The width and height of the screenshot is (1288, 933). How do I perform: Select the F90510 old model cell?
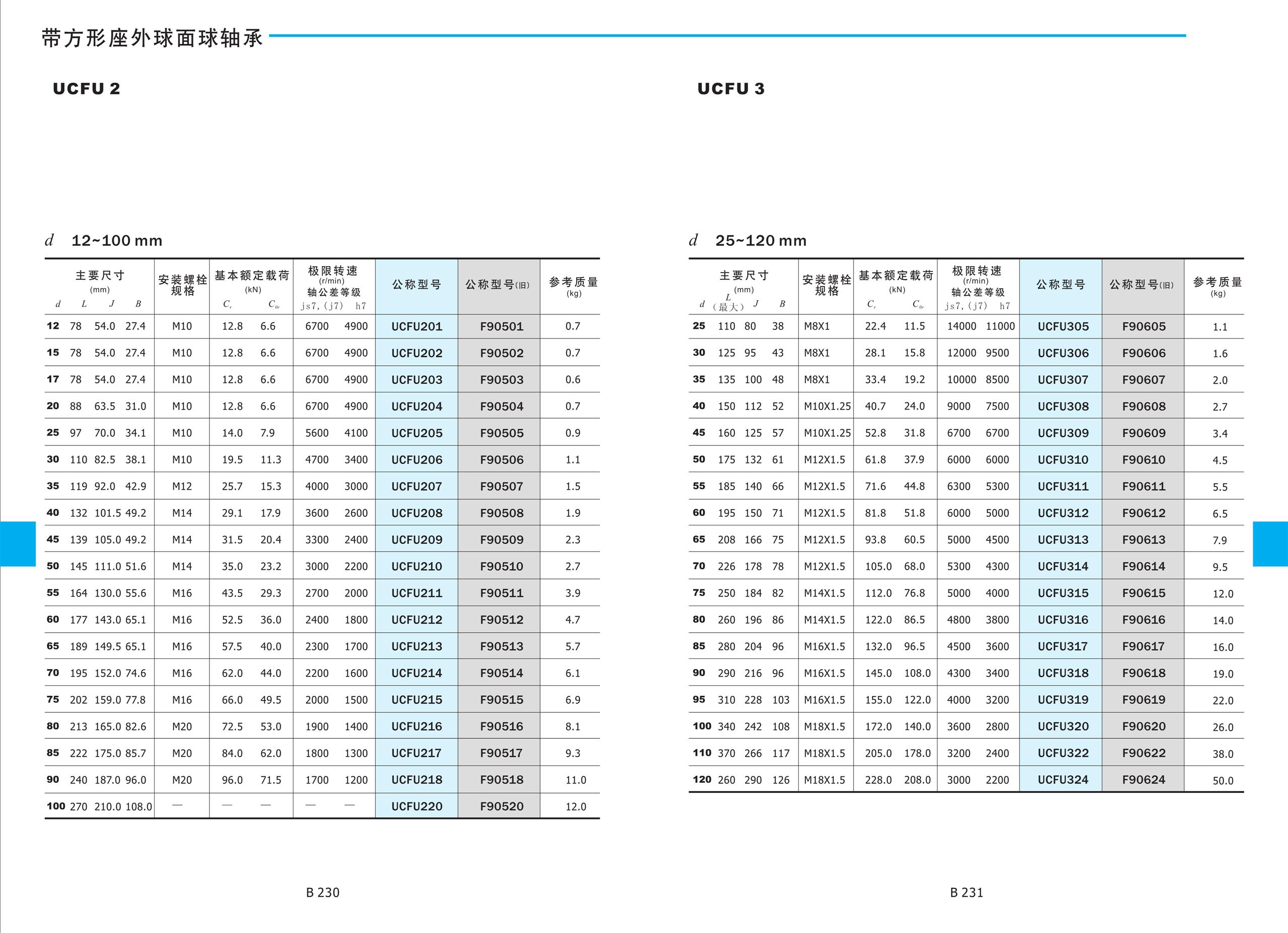(x=501, y=566)
